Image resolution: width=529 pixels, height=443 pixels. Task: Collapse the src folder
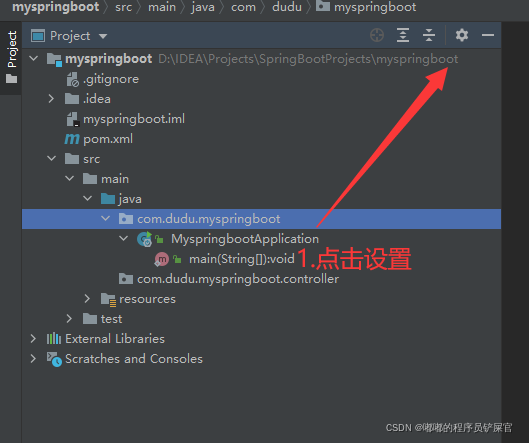click(x=51, y=158)
